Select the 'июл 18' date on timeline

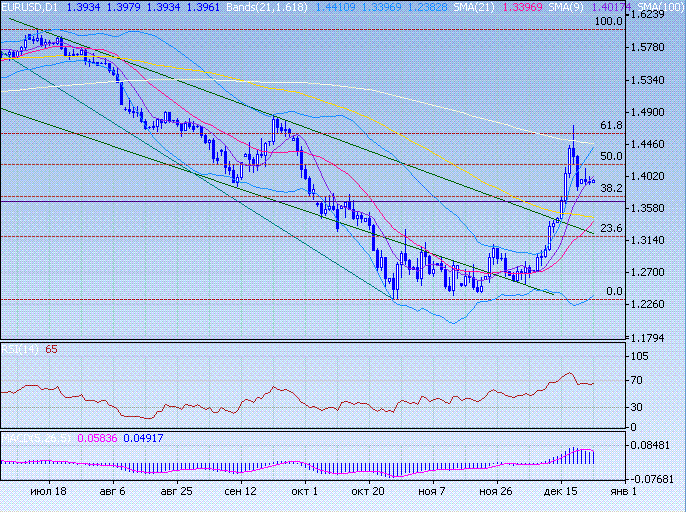tap(48, 493)
